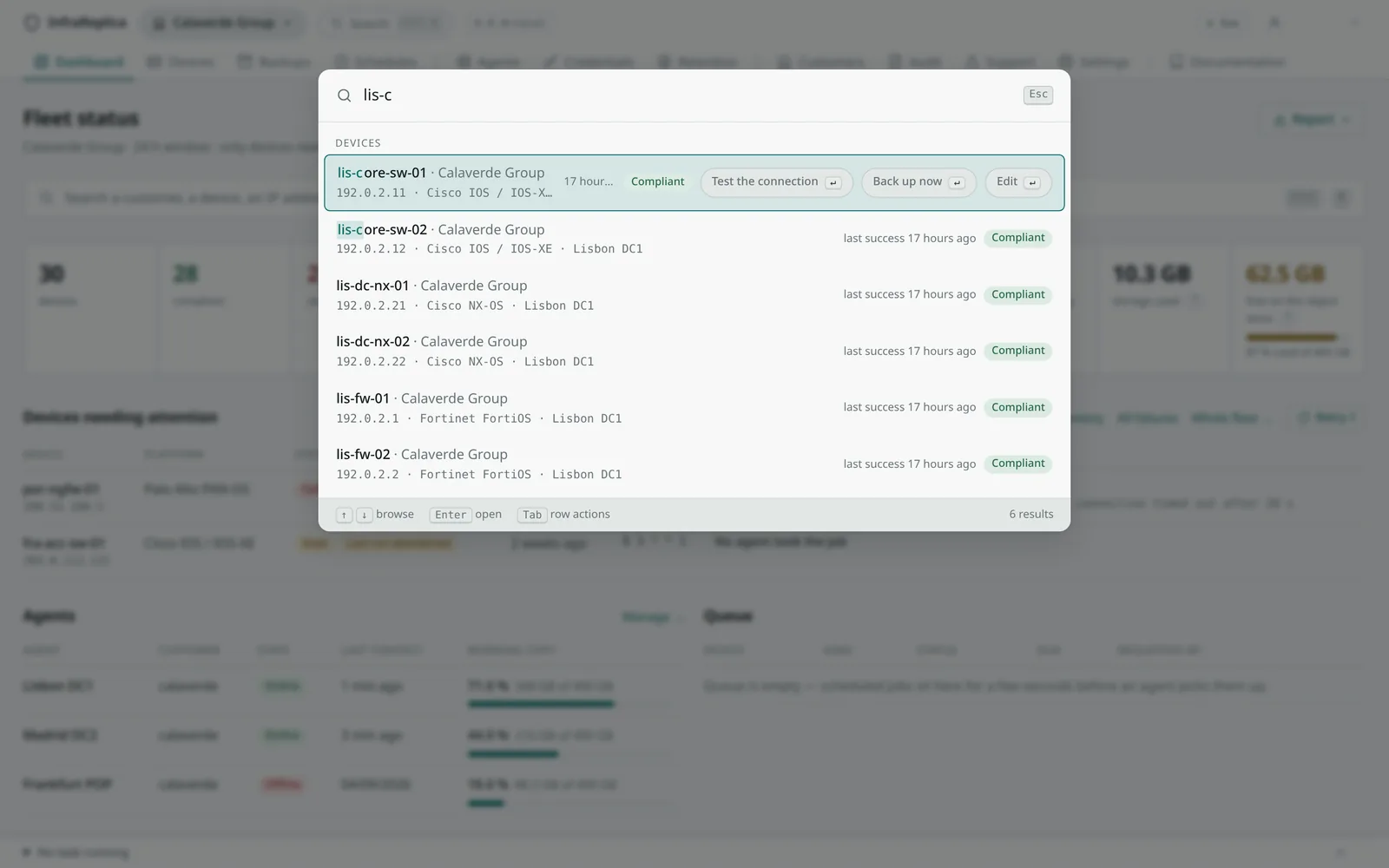Viewport: 1389px width, 868px height.
Task: Click the down-arrow key hint in footer
Action: (364, 515)
